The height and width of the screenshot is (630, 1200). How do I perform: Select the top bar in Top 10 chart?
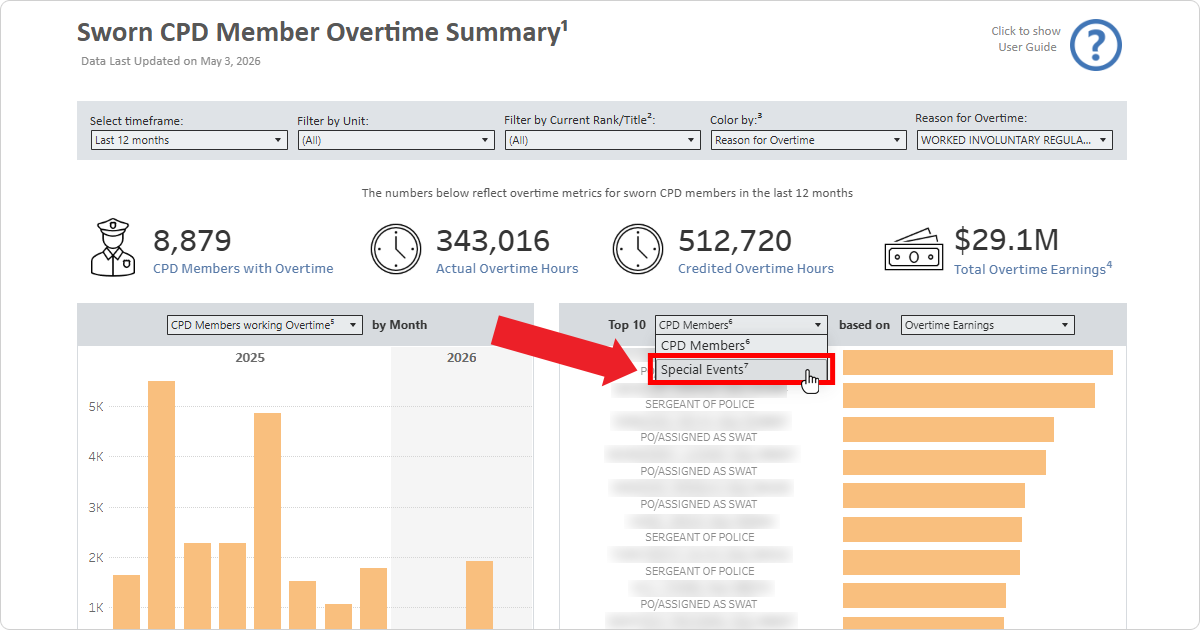coord(978,362)
